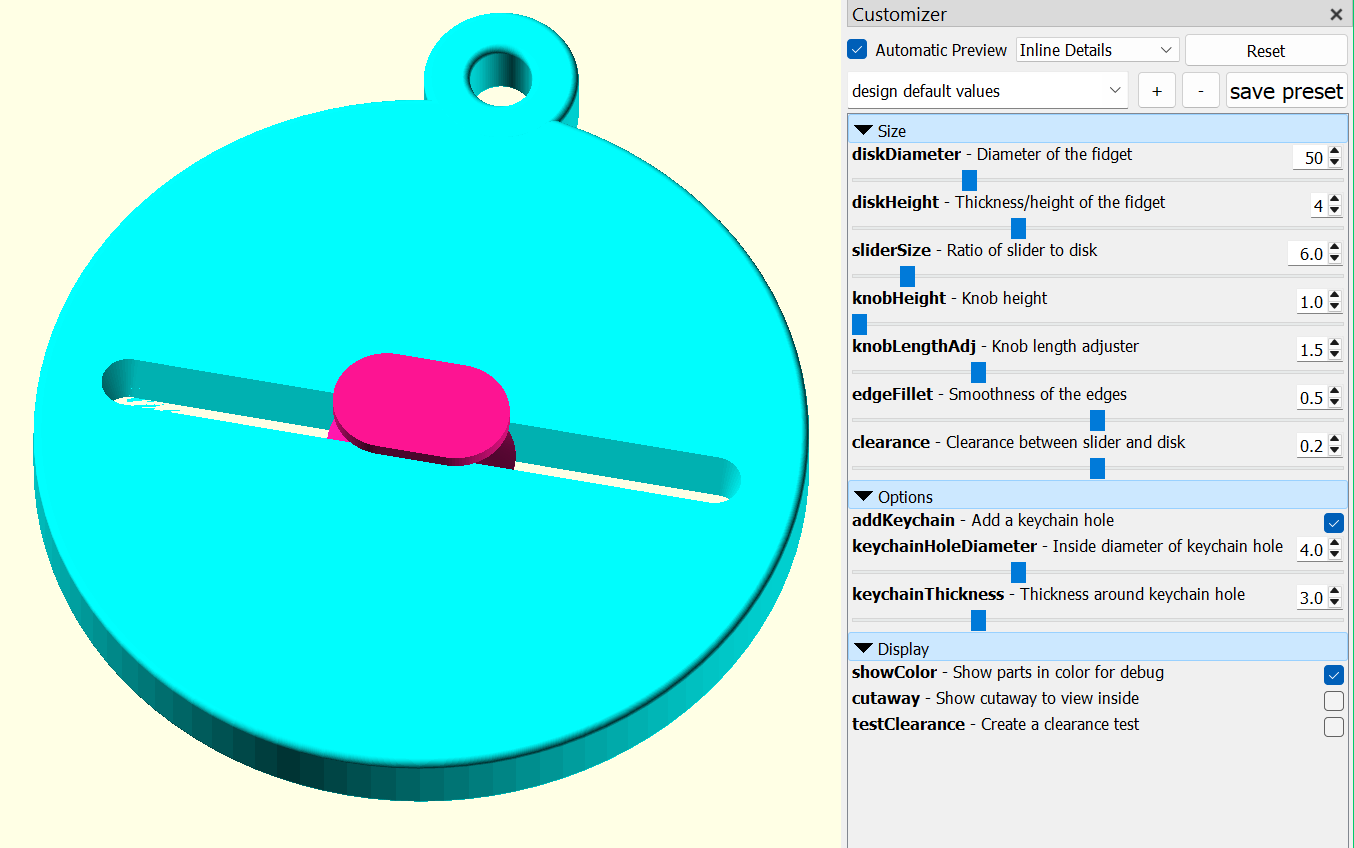Click the 'Smoothness of the edges' label
This screenshot has width=1354, height=848.
[x=1038, y=394]
